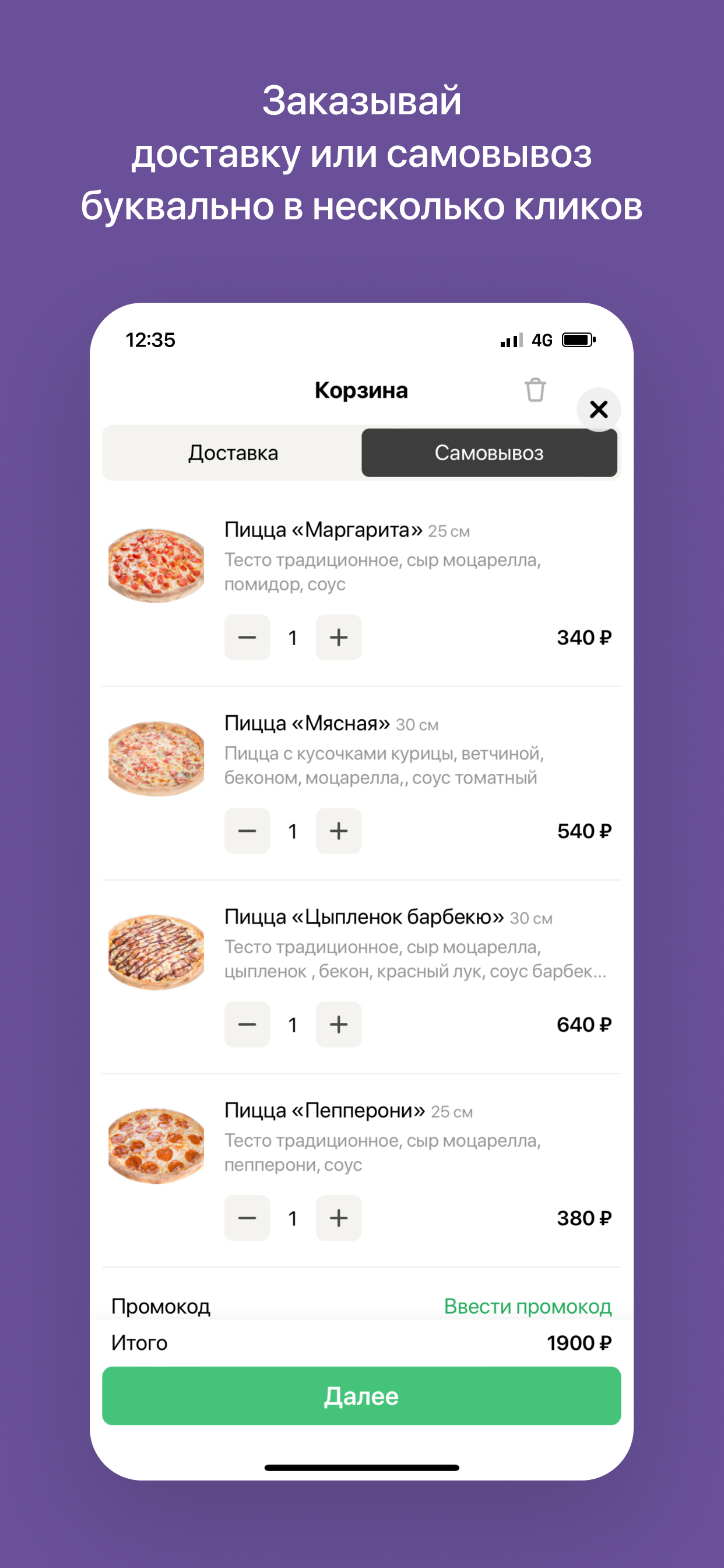724x1568 pixels.
Task: Increase Цыпленок барбекю pizza quantity
Action: [339, 1024]
